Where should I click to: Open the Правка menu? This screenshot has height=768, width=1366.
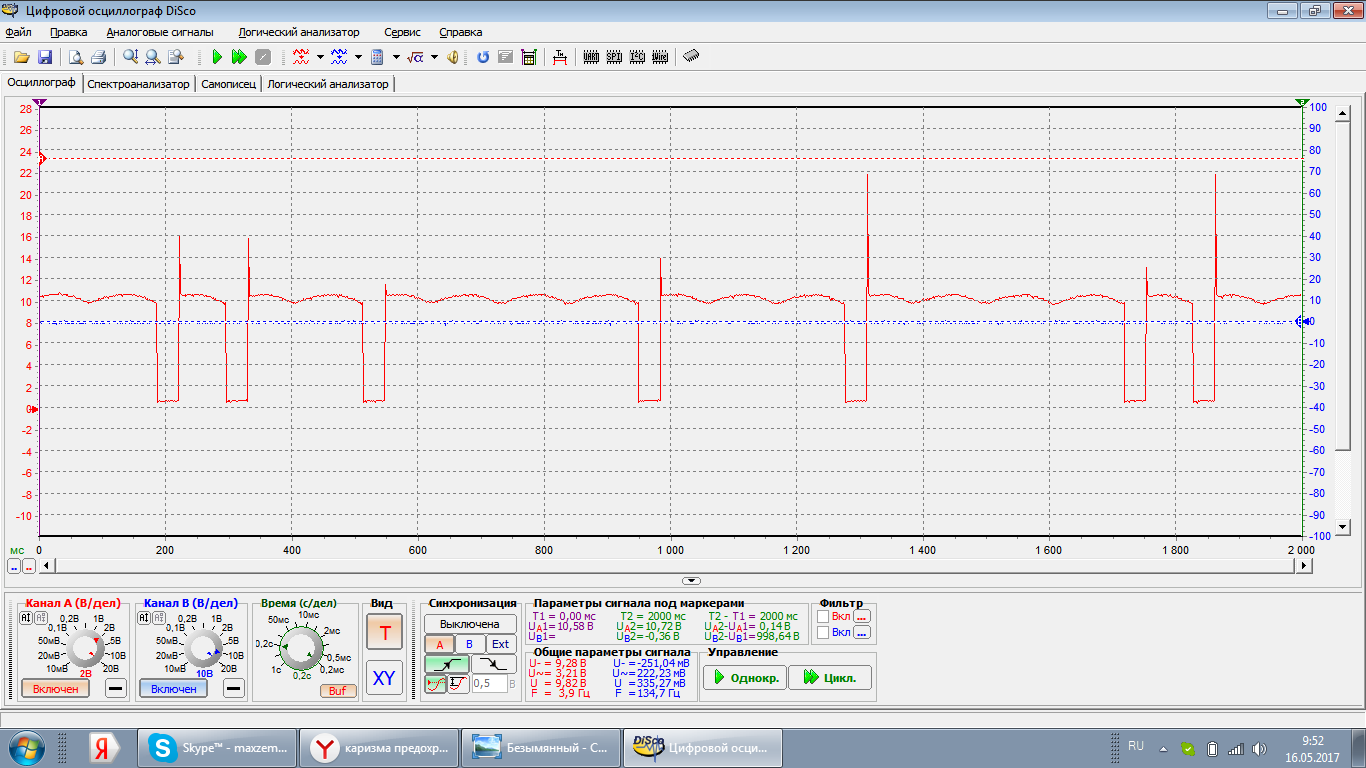68,32
